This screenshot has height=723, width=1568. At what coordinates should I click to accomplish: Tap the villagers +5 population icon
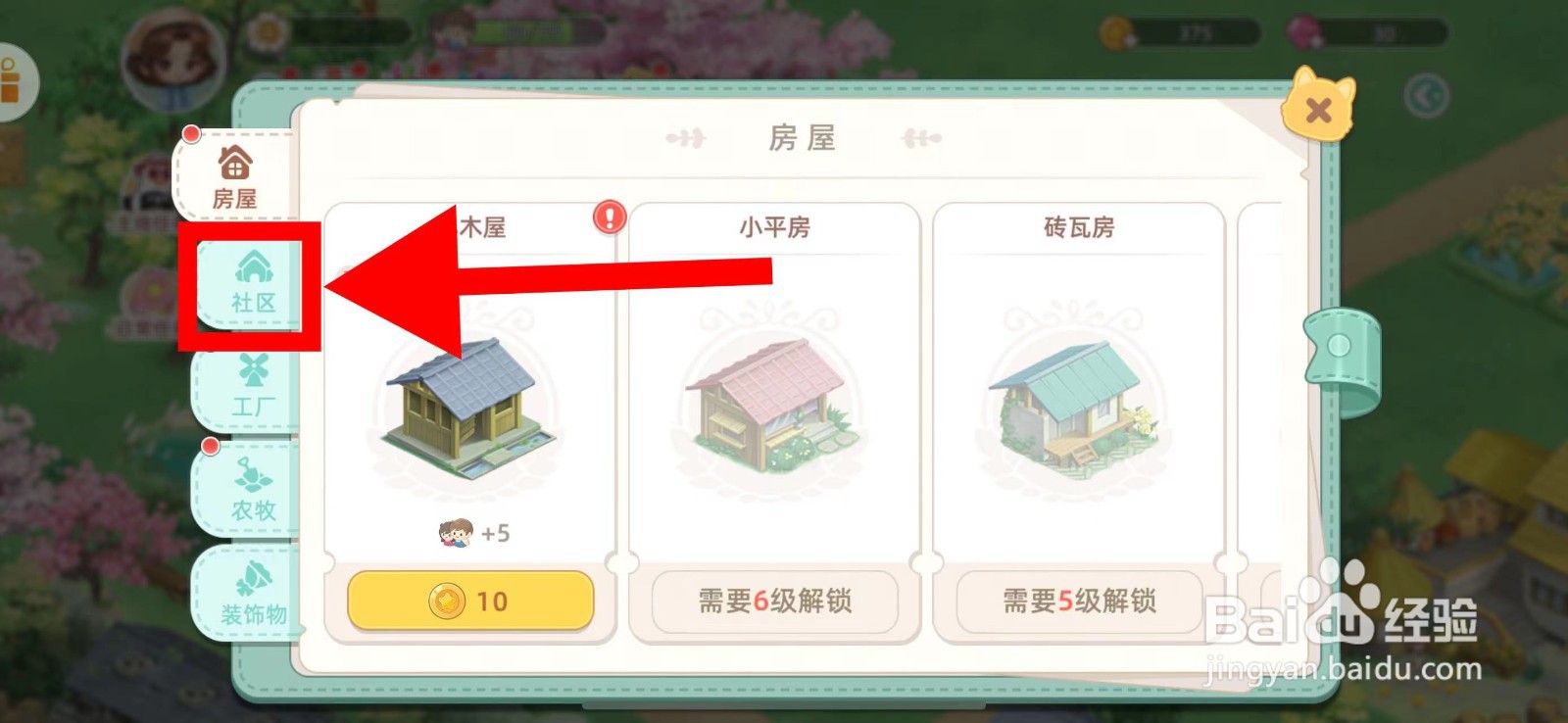tap(456, 533)
